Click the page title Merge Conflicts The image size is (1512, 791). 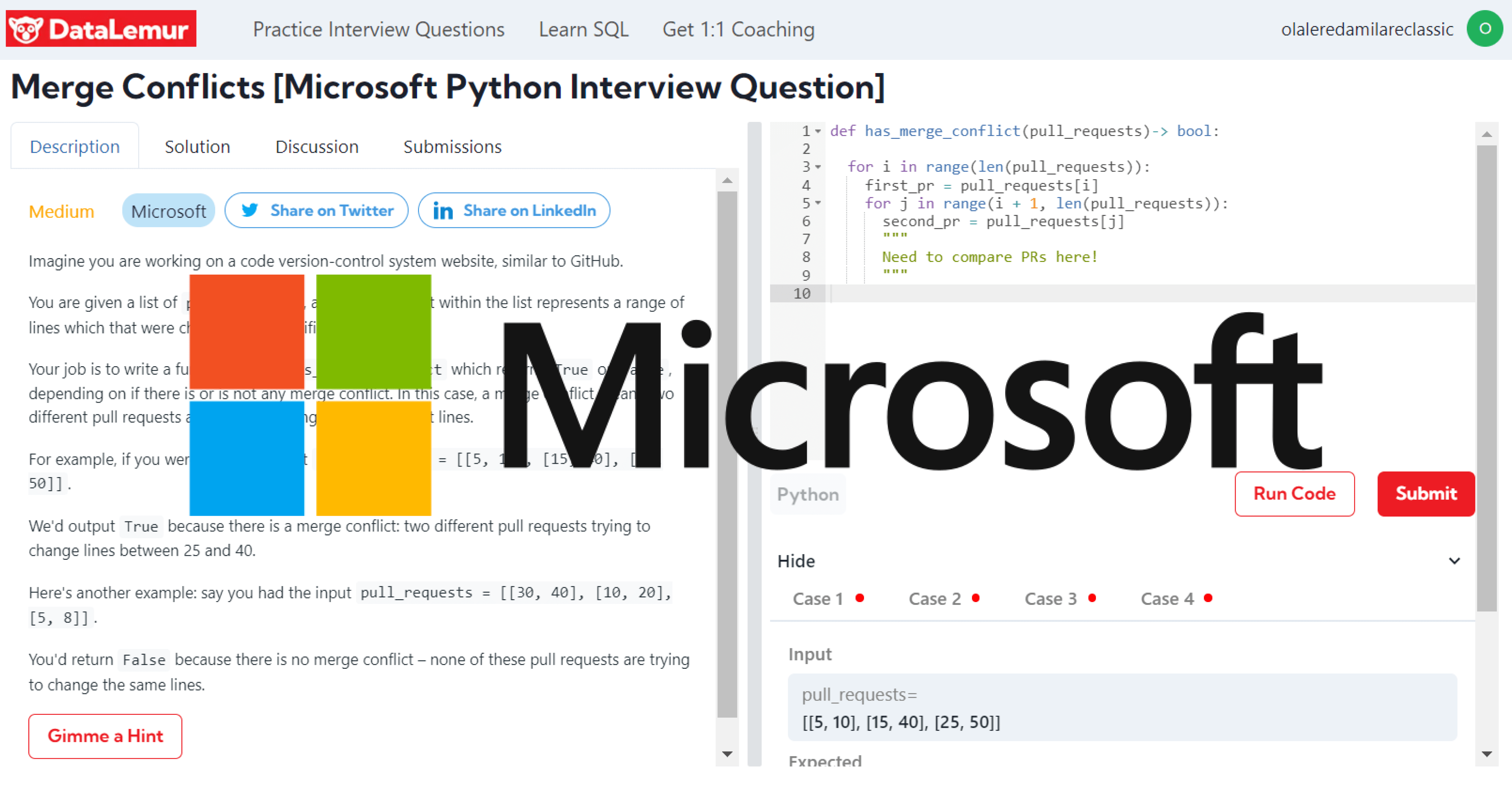click(448, 87)
